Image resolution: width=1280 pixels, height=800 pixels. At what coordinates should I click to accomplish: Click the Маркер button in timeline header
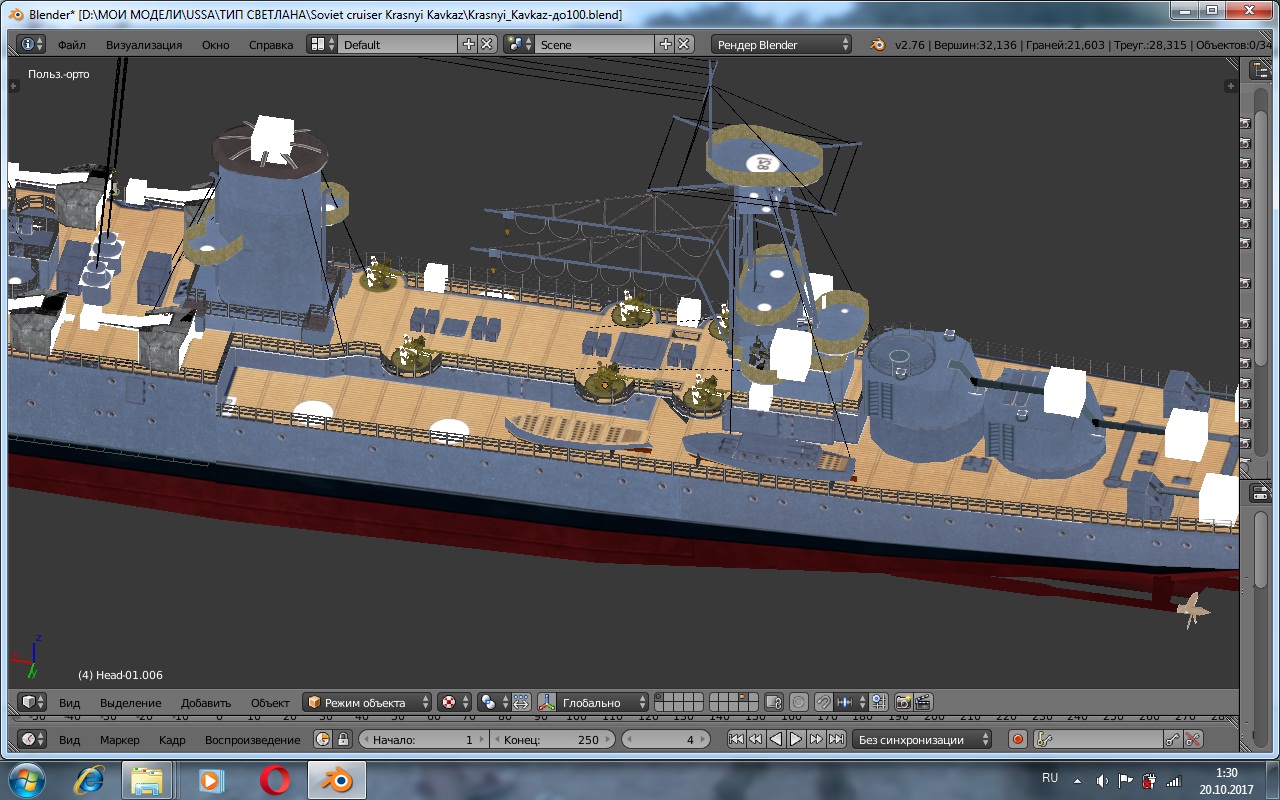coord(120,740)
